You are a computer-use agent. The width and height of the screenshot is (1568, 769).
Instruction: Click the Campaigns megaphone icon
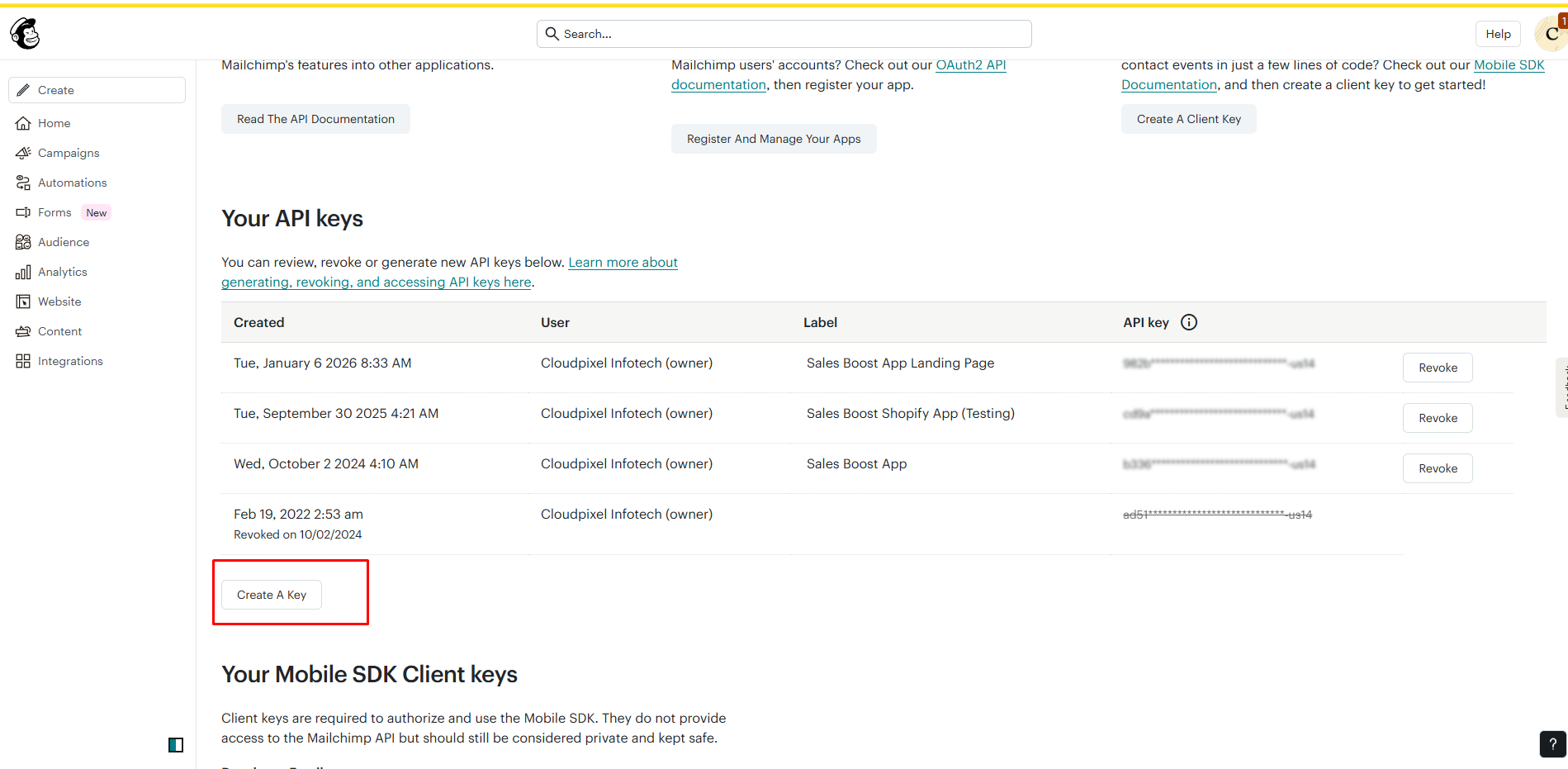coord(23,153)
